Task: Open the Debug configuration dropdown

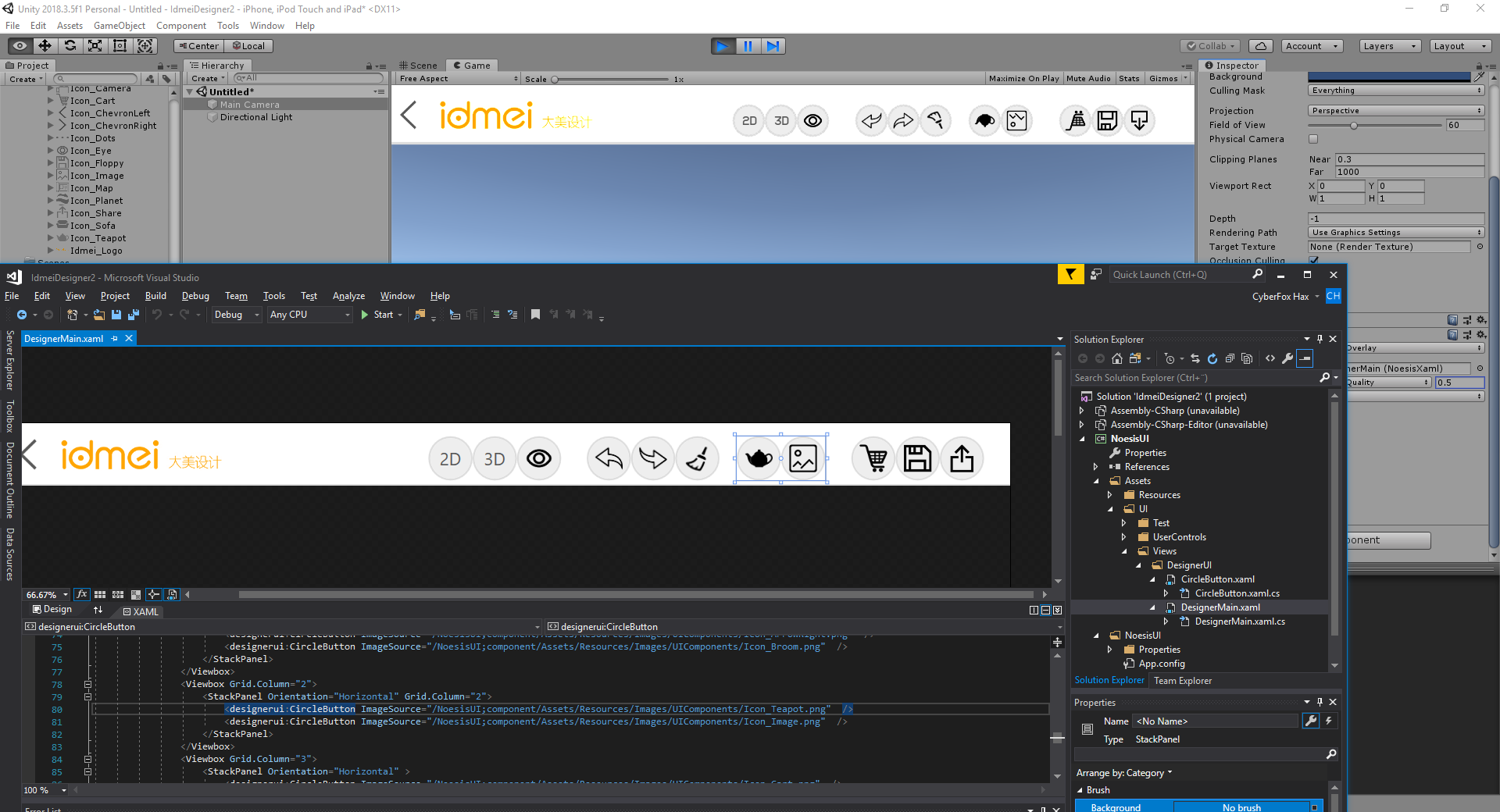Action: [237, 315]
